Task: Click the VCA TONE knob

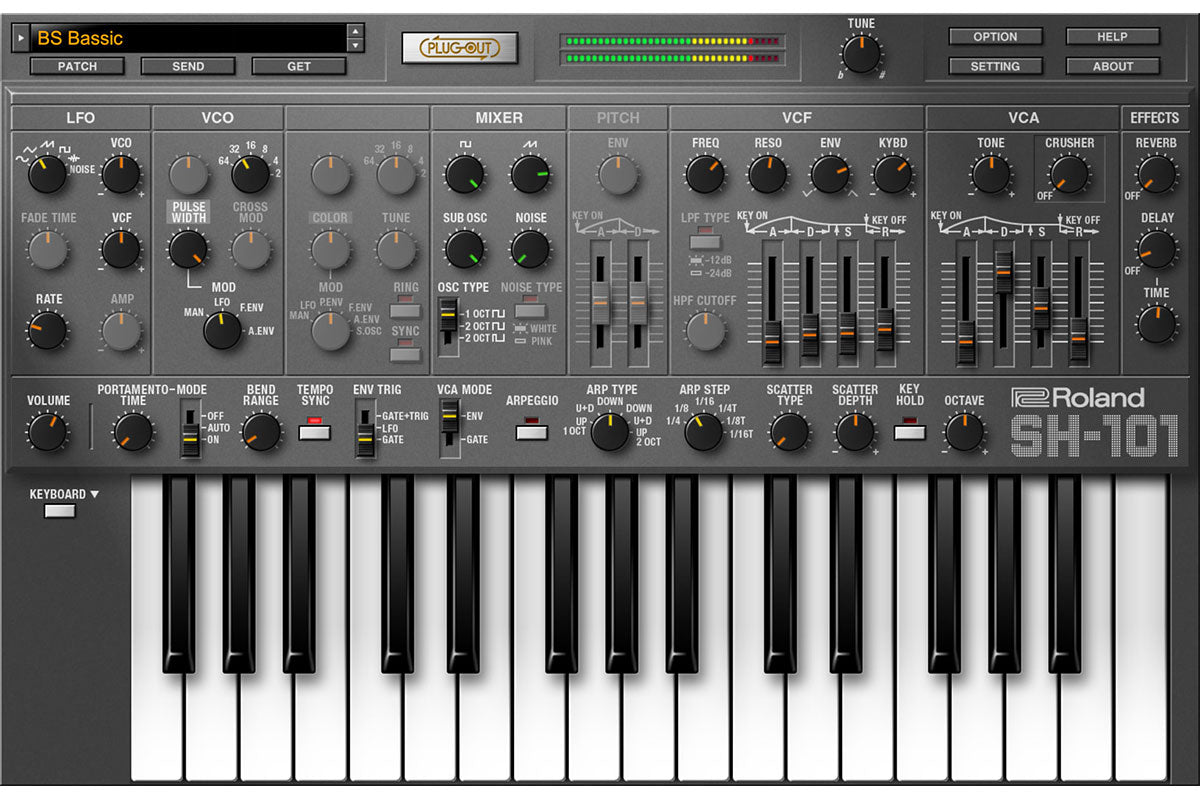Action: click(991, 174)
